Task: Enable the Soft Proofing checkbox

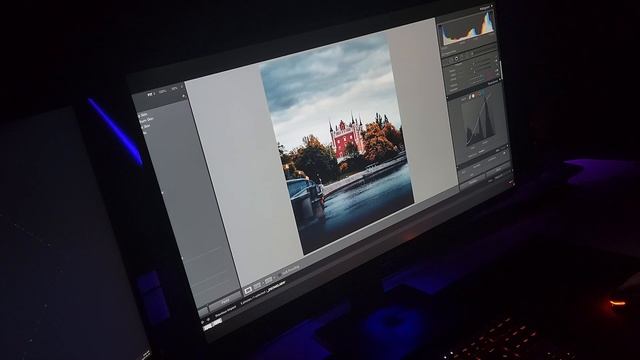Action: pyautogui.click(x=279, y=275)
